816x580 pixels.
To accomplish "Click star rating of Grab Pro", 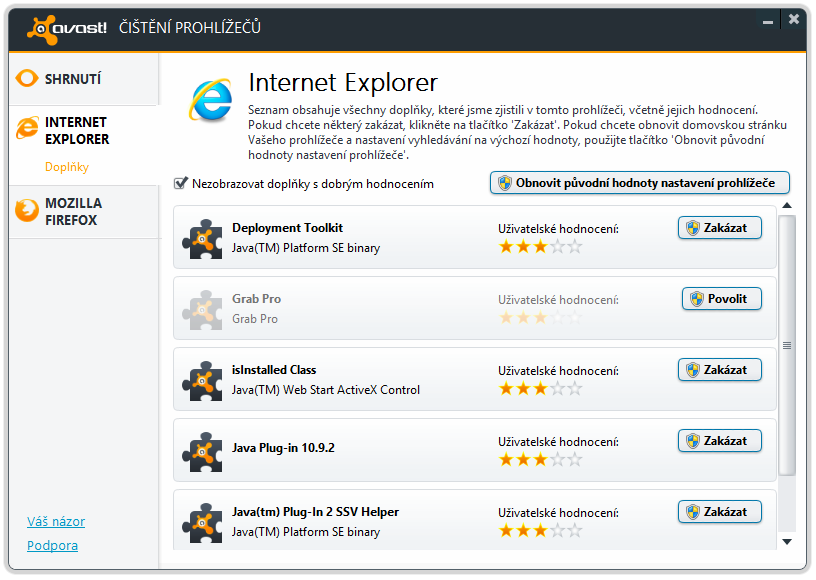I will (x=540, y=317).
